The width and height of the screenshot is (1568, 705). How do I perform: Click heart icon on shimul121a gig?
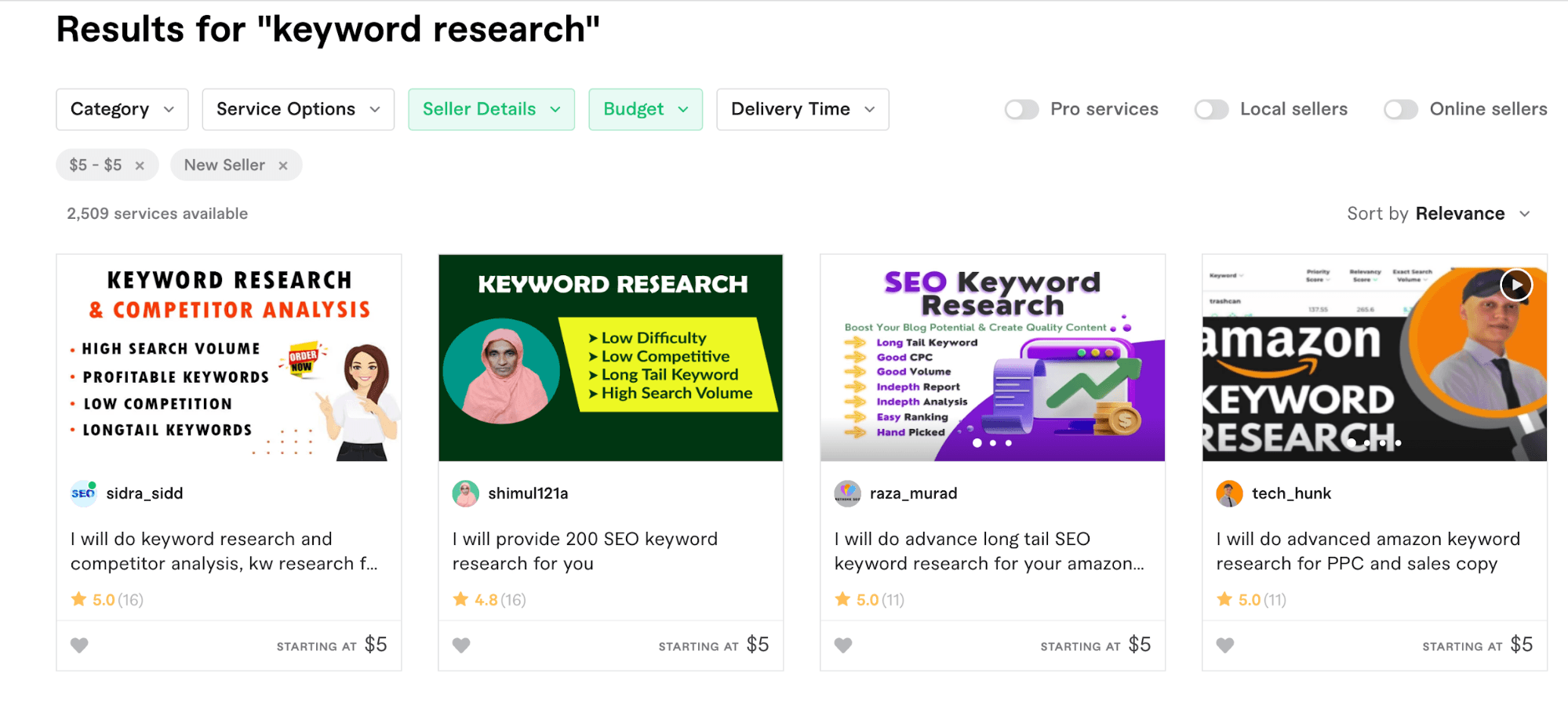pos(461,645)
